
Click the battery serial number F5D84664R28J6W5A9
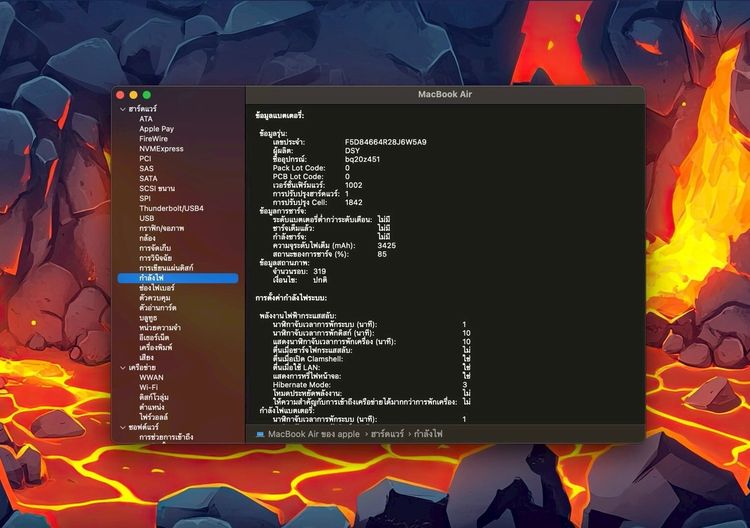point(386,142)
